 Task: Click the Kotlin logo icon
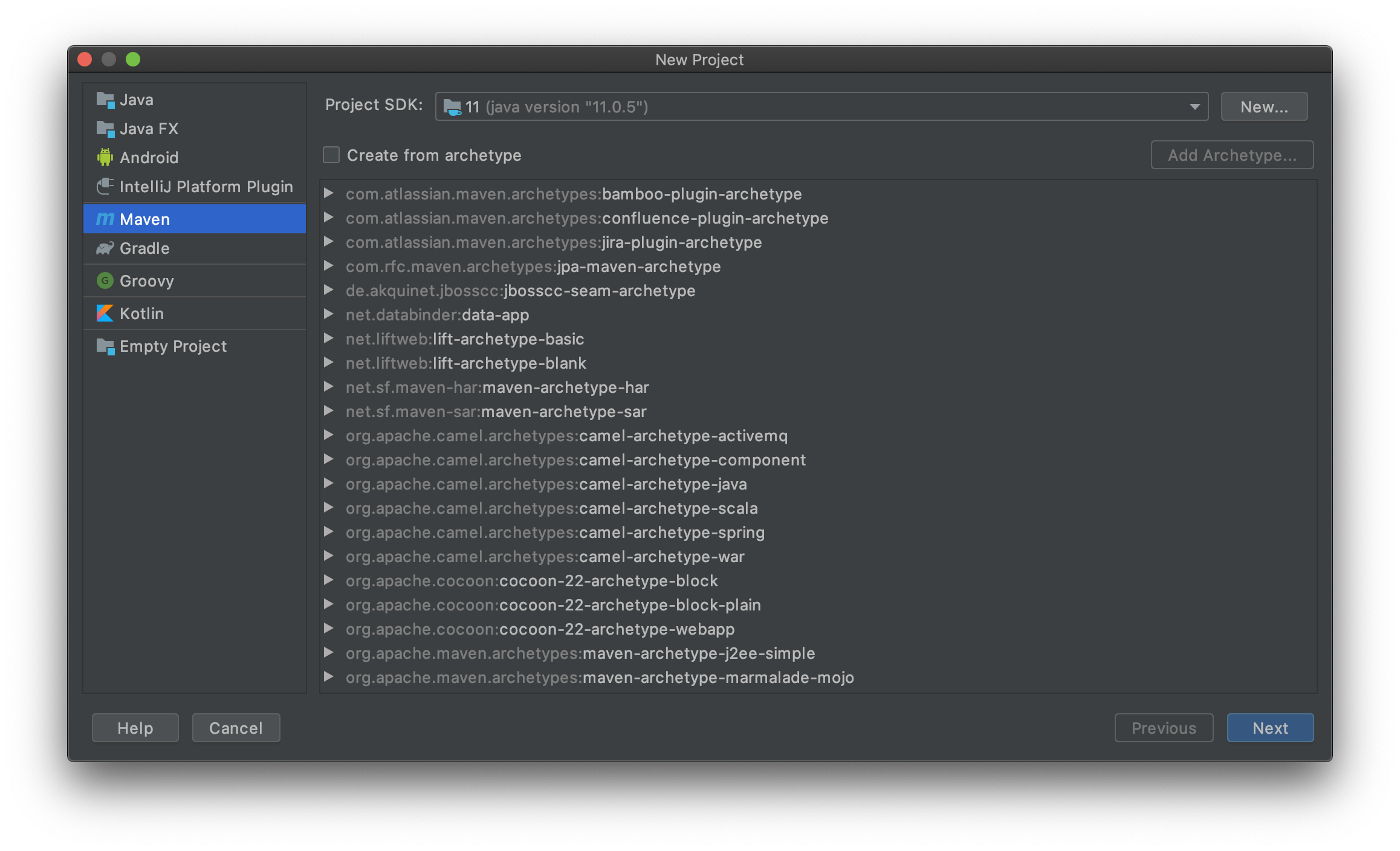[105, 313]
